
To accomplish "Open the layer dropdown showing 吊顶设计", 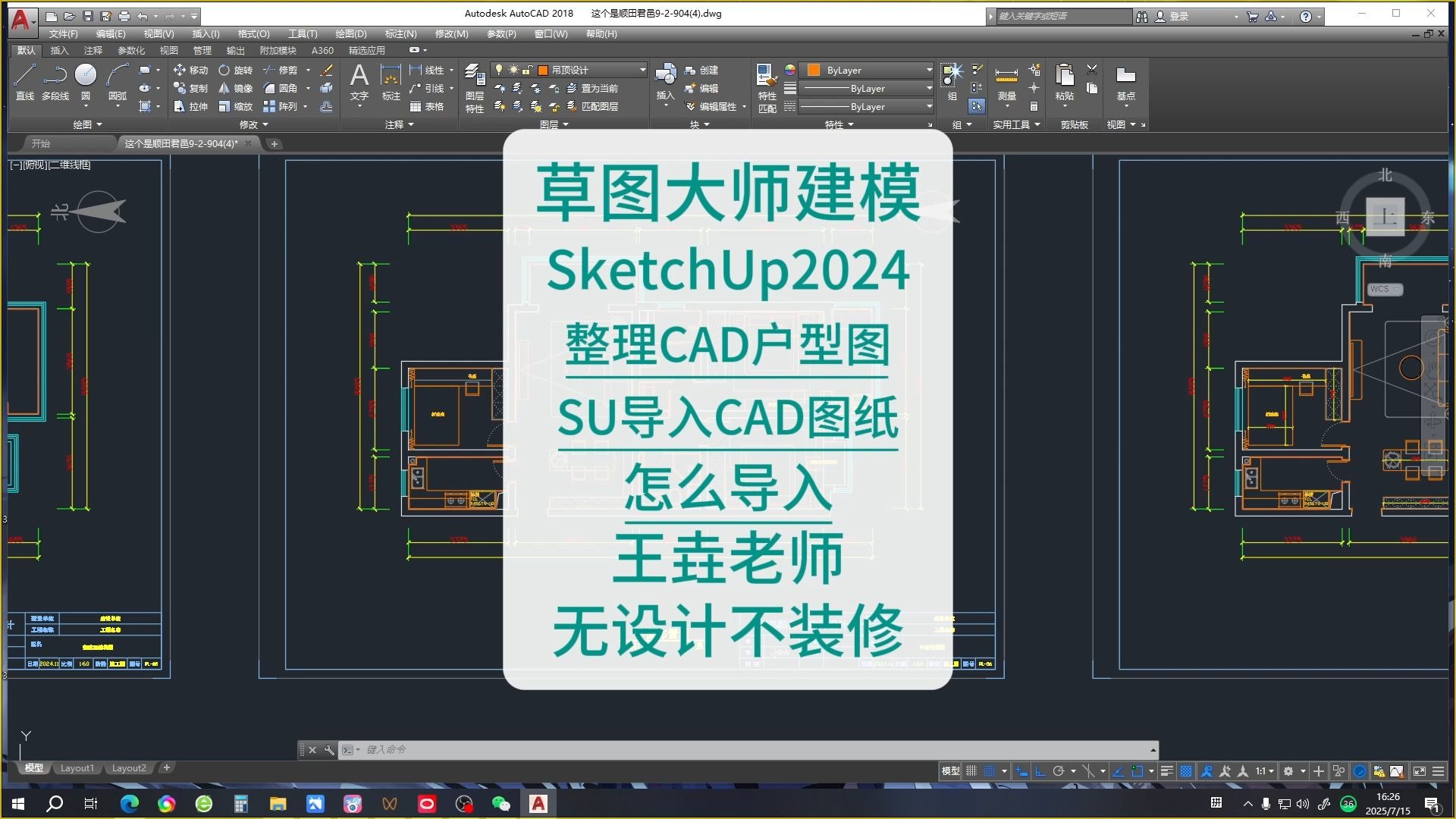I will [642, 70].
